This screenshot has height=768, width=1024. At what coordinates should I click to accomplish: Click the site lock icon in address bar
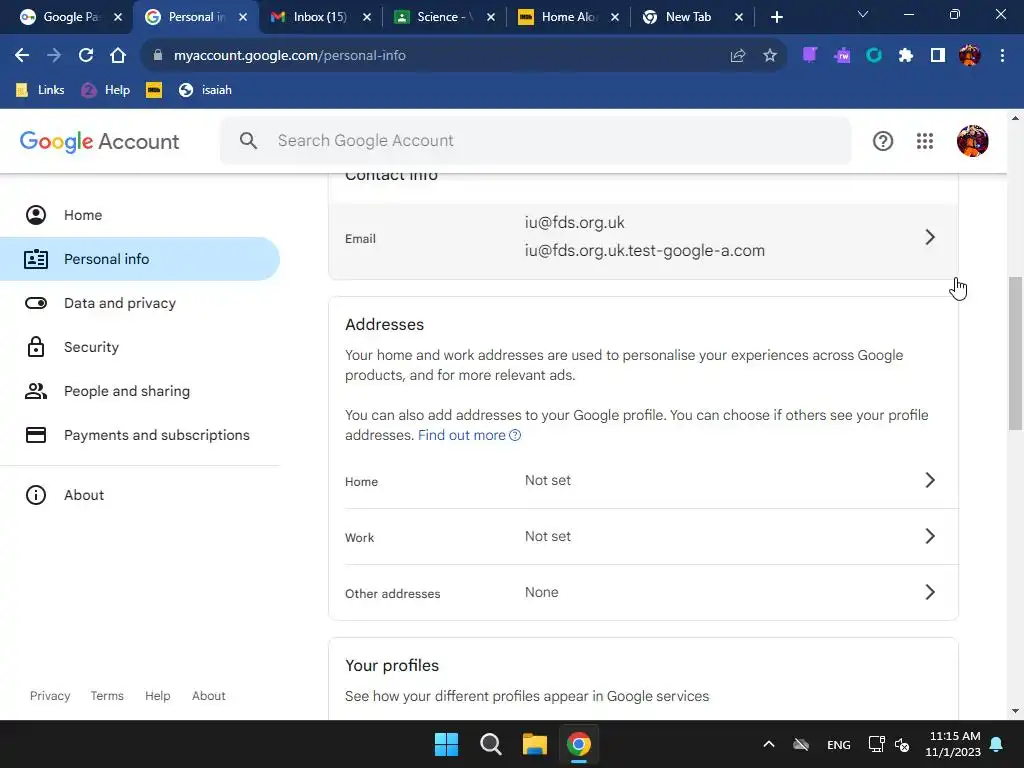tap(157, 56)
